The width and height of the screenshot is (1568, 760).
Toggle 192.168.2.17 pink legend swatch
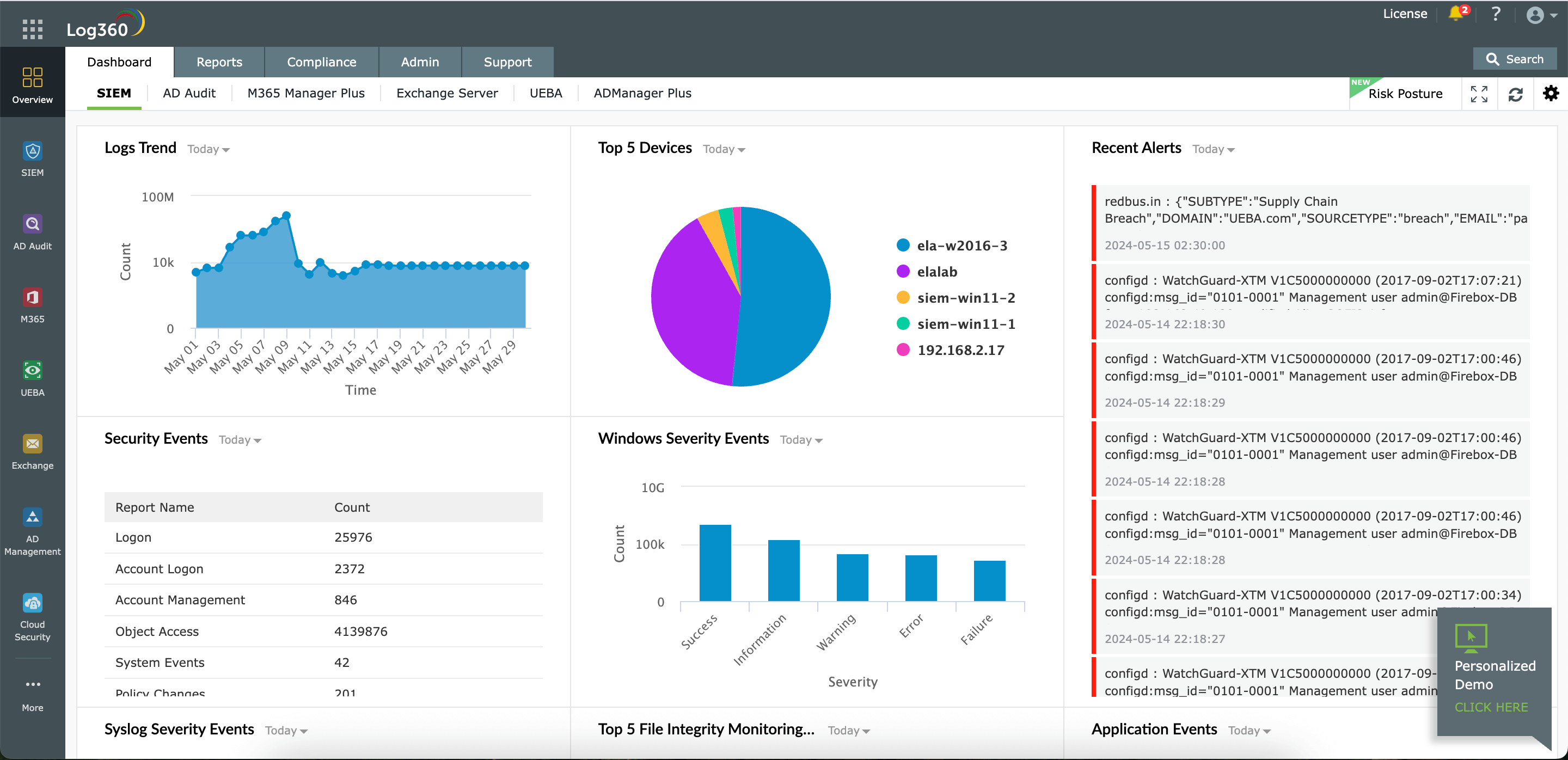[x=903, y=350]
